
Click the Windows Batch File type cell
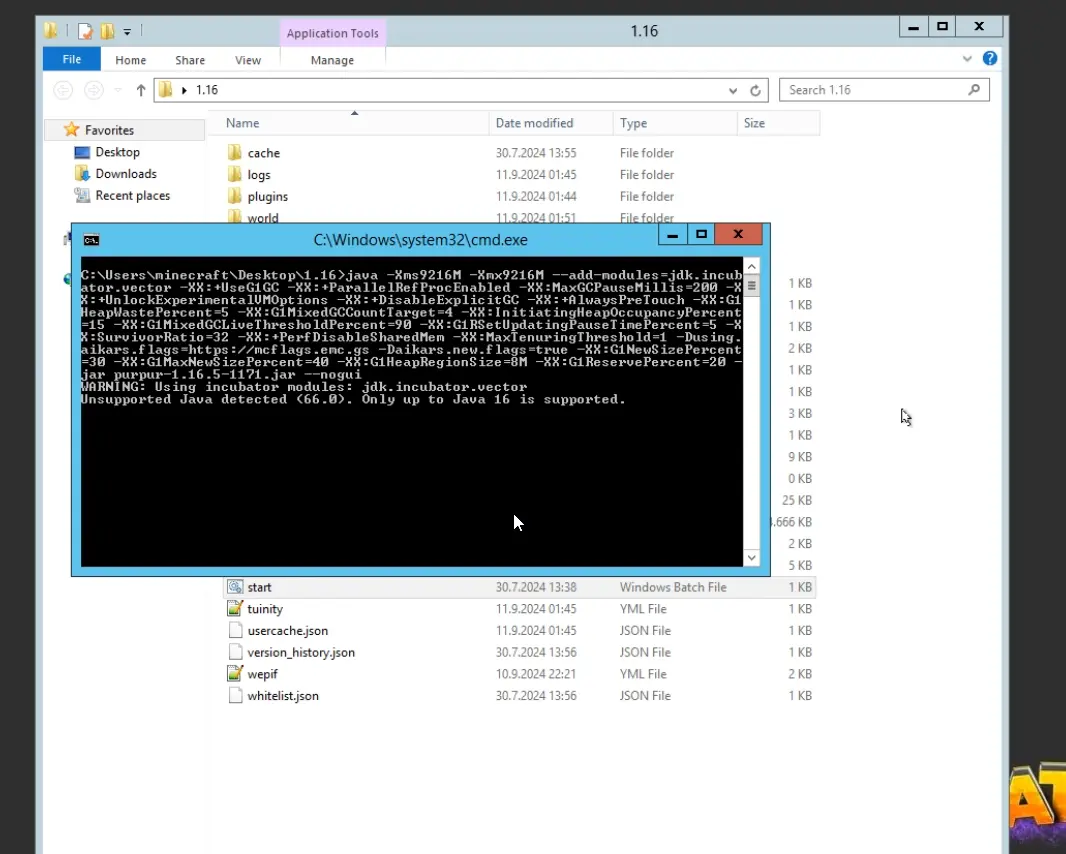click(672, 587)
